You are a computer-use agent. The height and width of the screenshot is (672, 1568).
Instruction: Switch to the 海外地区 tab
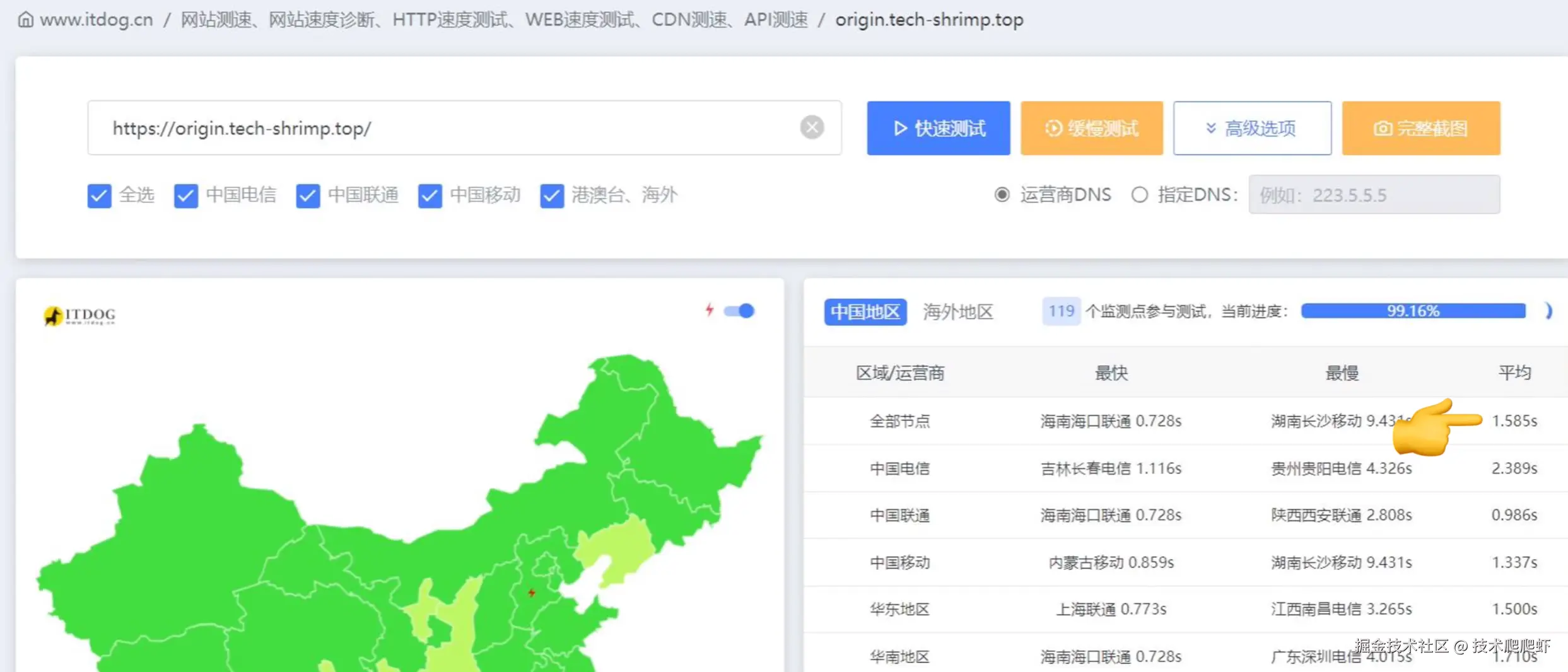[958, 311]
